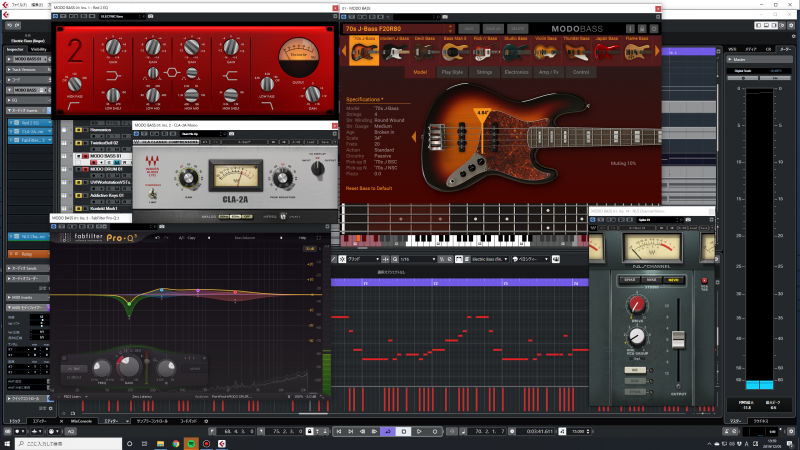Image resolution: width=800 pixels, height=450 pixels.
Task: Enable the NEVE mode on NLS Channel
Action: click(x=674, y=279)
